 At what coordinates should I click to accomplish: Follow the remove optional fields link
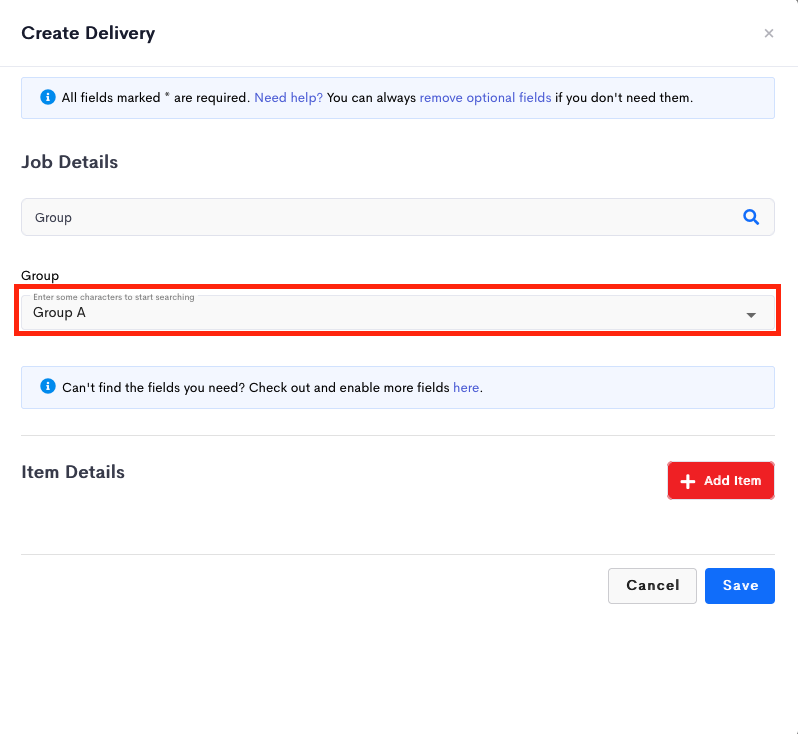coord(485,98)
